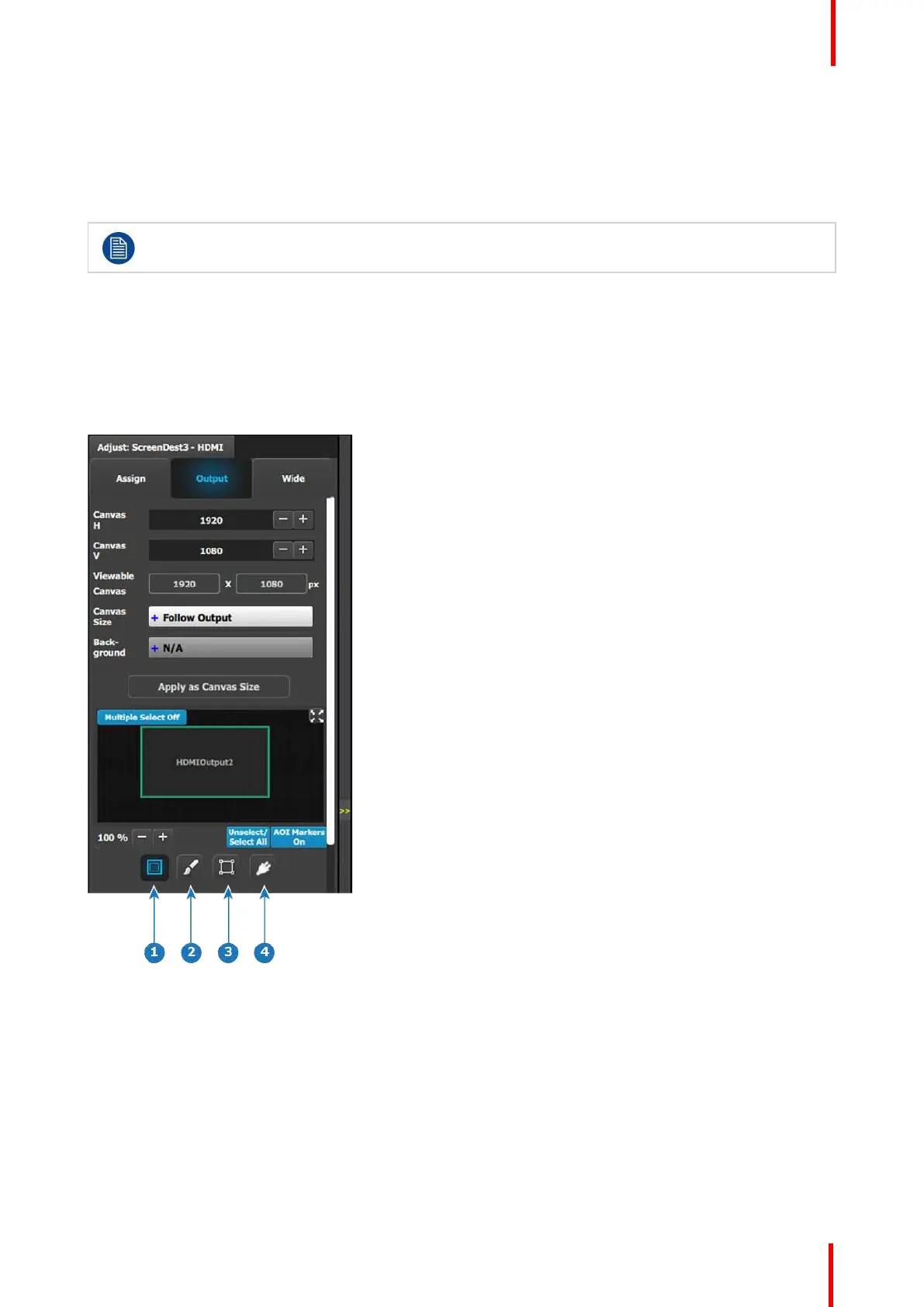Screen dimensions: 924x1307
Task: Switch to the Wide tab
Action: click(x=293, y=479)
